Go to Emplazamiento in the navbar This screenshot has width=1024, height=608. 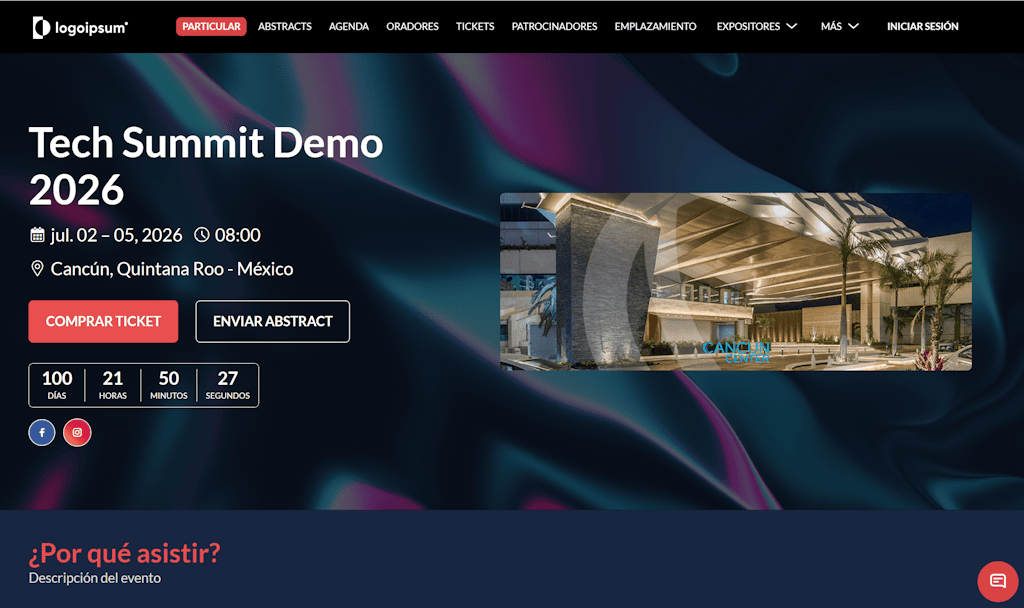pos(655,27)
